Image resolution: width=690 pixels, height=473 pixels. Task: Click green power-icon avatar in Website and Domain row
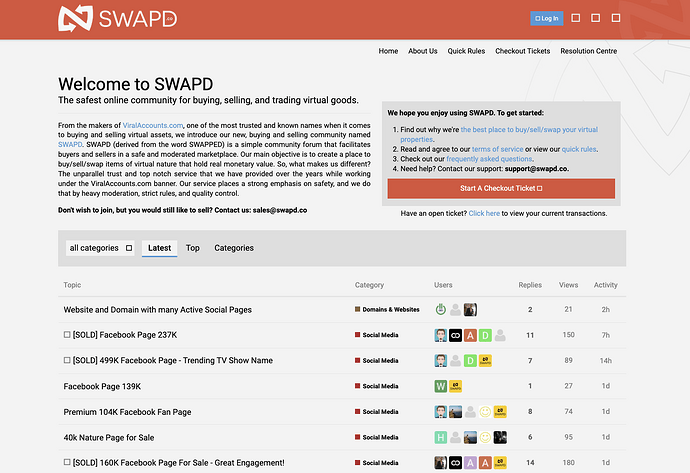[x=440, y=310]
